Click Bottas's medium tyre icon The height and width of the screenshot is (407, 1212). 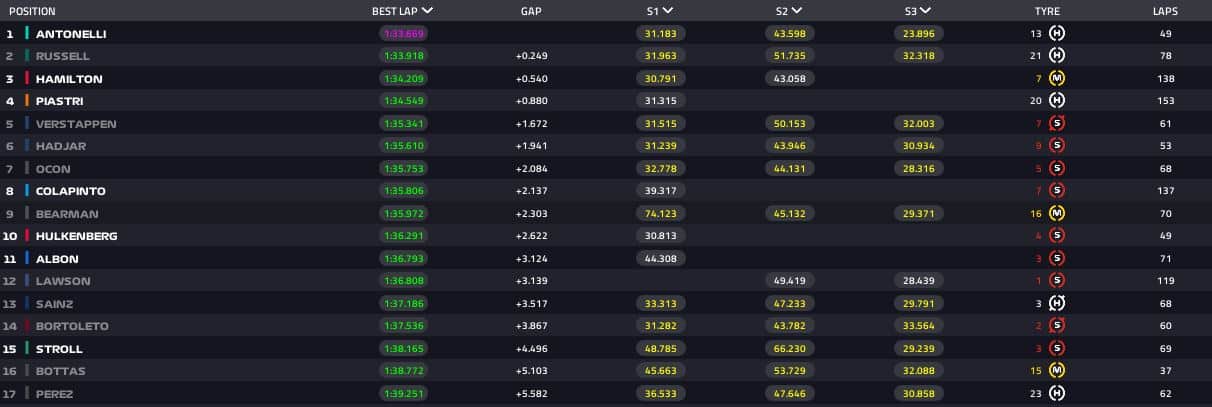(x=1058, y=371)
